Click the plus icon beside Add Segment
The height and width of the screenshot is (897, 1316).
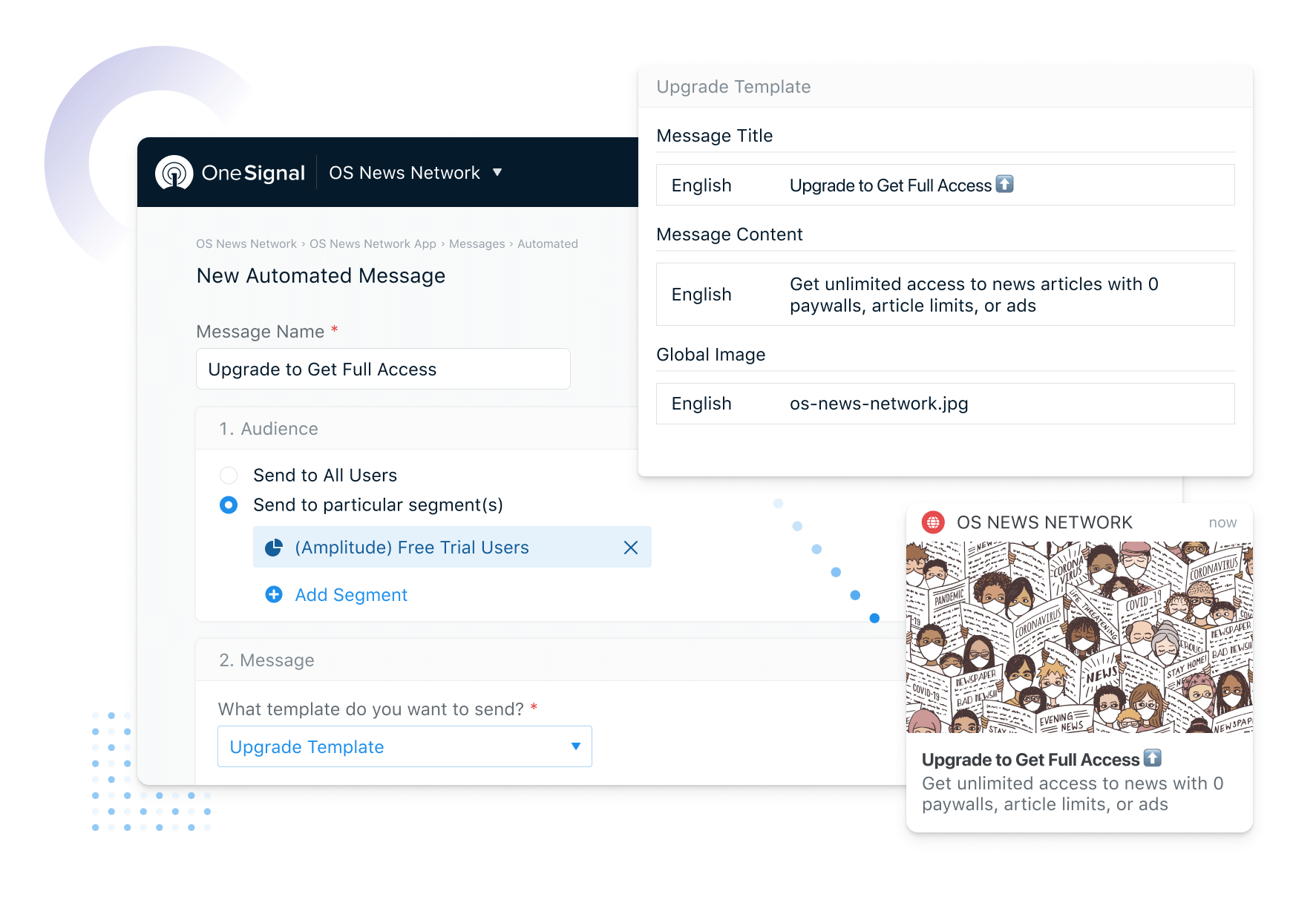pyautogui.click(x=274, y=594)
